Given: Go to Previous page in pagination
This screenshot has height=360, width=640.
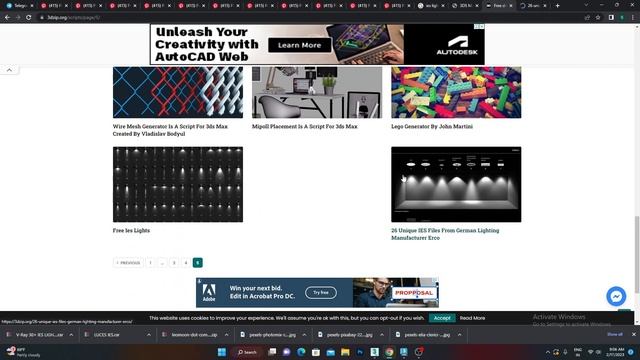Looking at the screenshot, I should [x=128, y=263].
